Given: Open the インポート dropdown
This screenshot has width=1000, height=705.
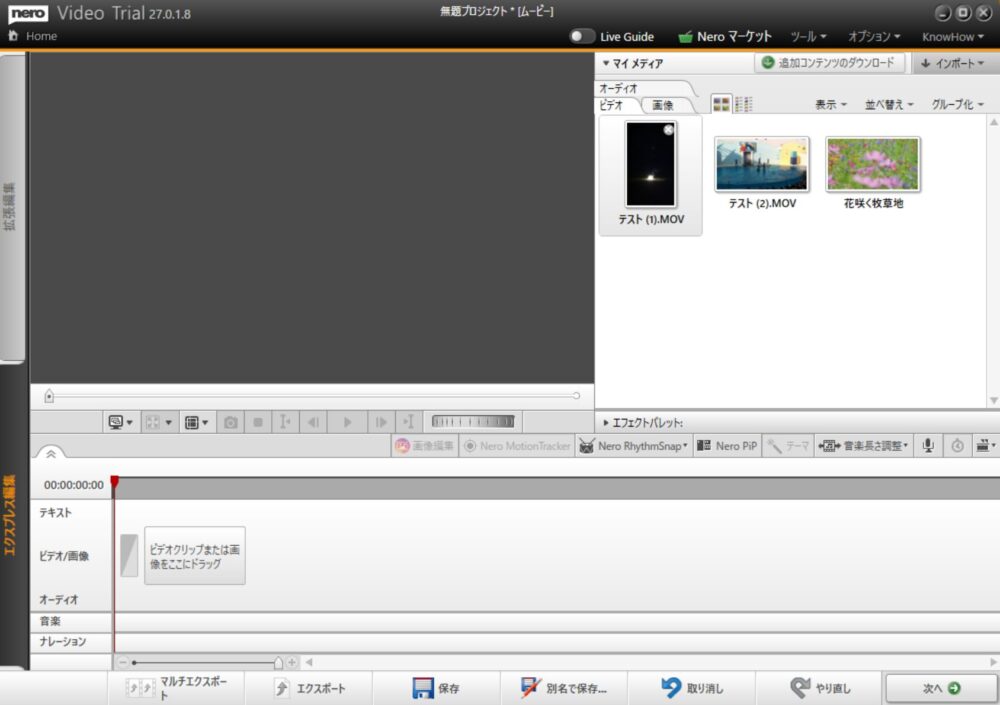Looking at the screenshot, I should 952,63.
